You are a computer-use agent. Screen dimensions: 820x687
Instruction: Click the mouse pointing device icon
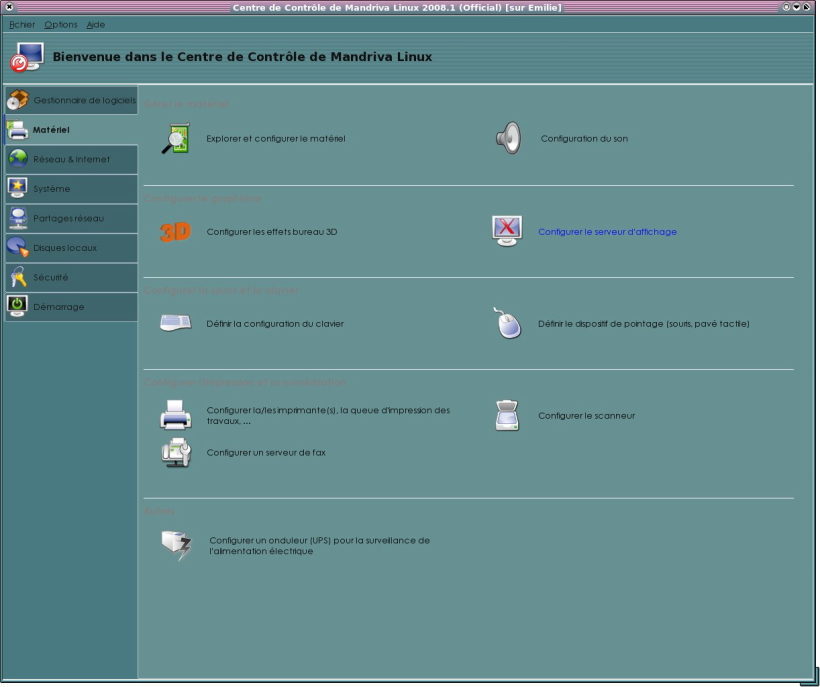tap(507, 323)
